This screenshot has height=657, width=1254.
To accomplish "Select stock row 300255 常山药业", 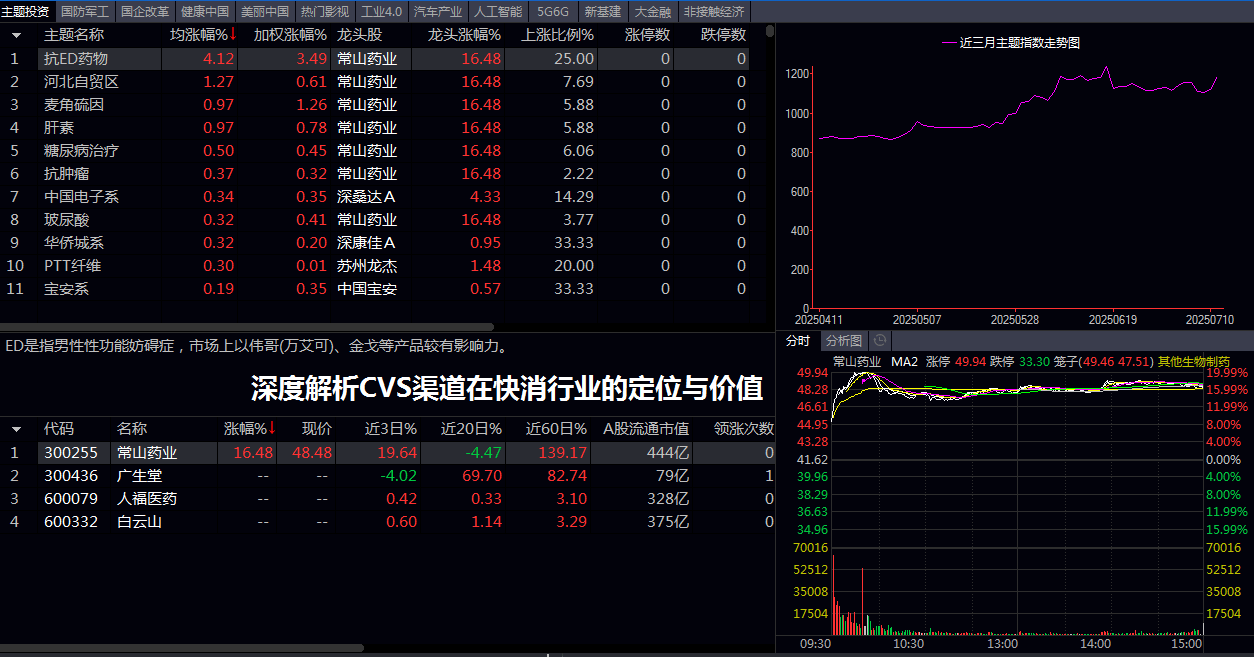I will pos(388,453).
